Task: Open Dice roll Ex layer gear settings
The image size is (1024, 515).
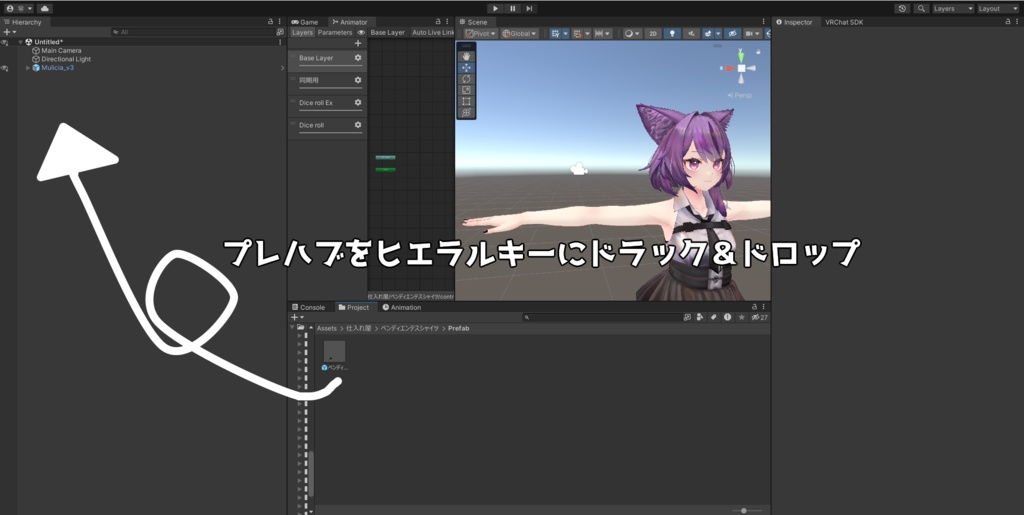Action: point(358,102)
